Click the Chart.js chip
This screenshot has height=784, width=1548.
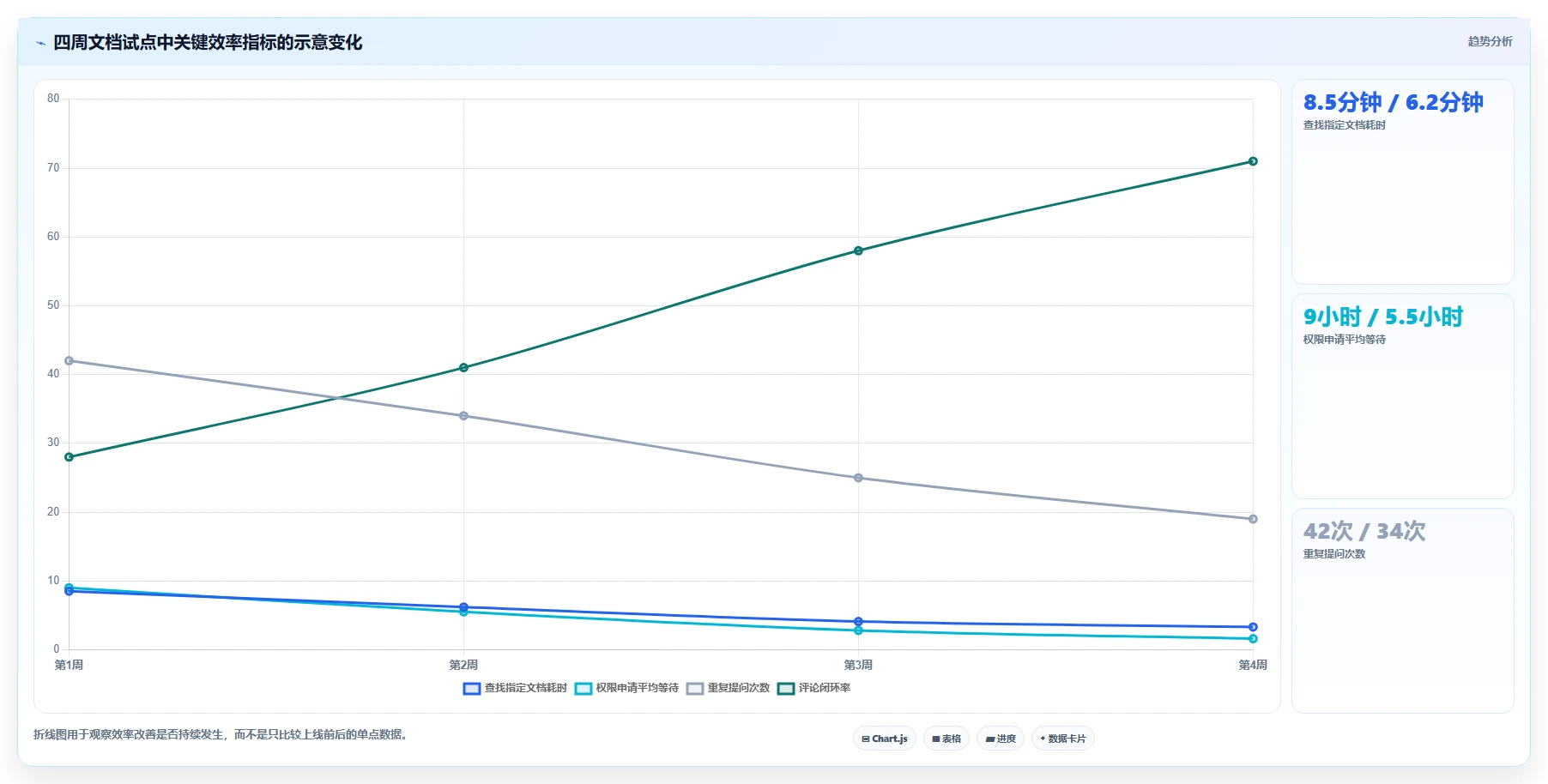coord(885,739)
